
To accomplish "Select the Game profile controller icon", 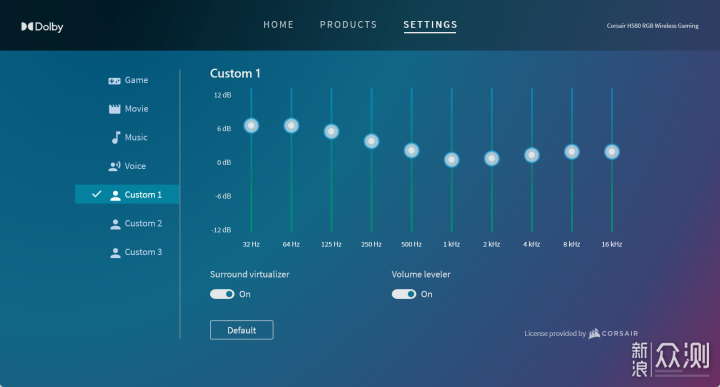I will [114, 81].
